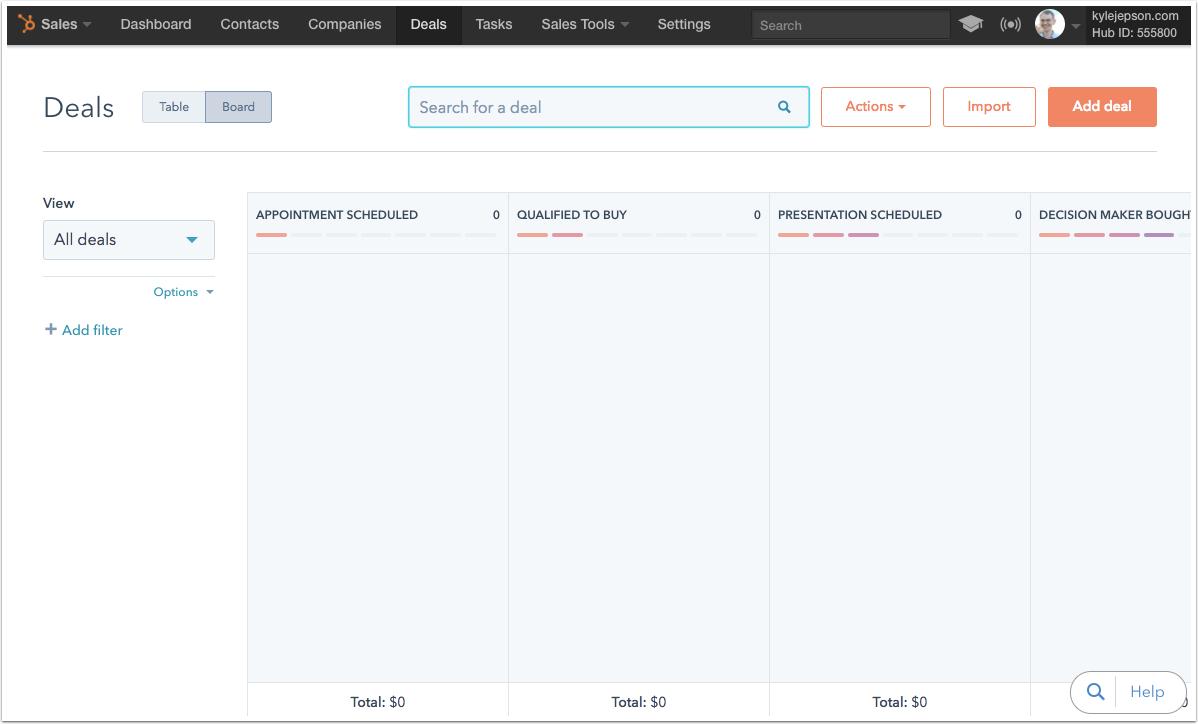The image size is (1198, 724).
Task: Click the Add deal button
Action: point(1102,106)
